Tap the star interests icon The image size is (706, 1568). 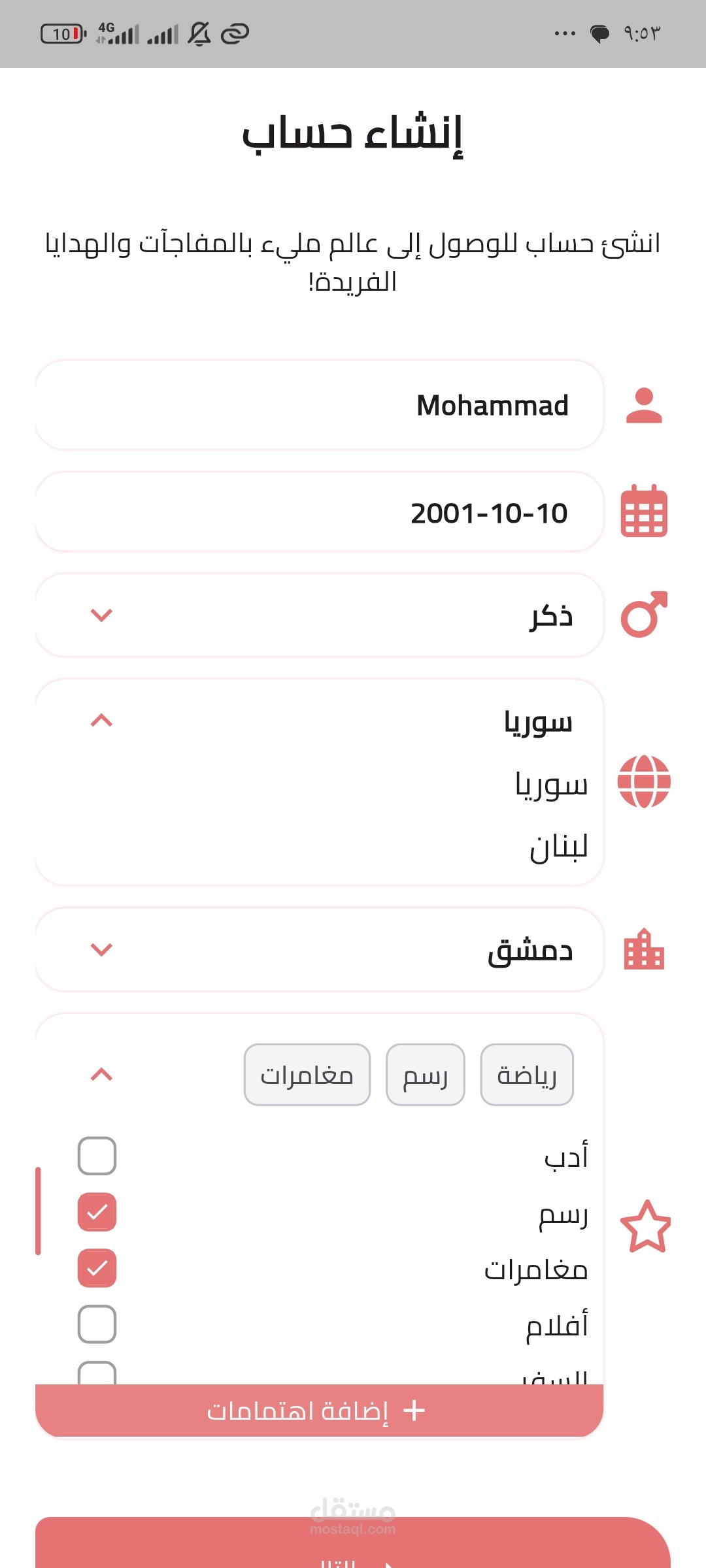pos(645,1226)
